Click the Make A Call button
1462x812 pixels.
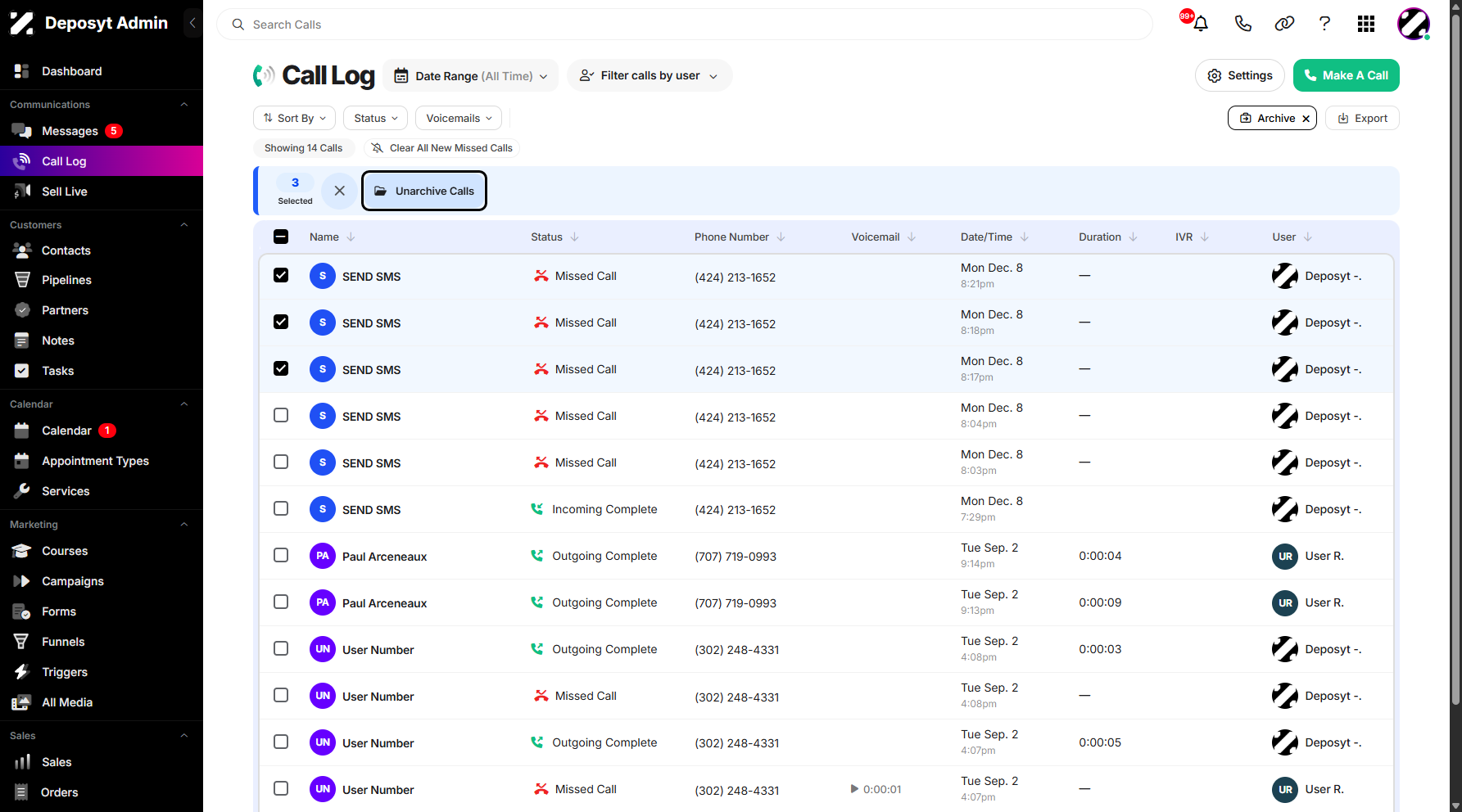click(1346, 75)
